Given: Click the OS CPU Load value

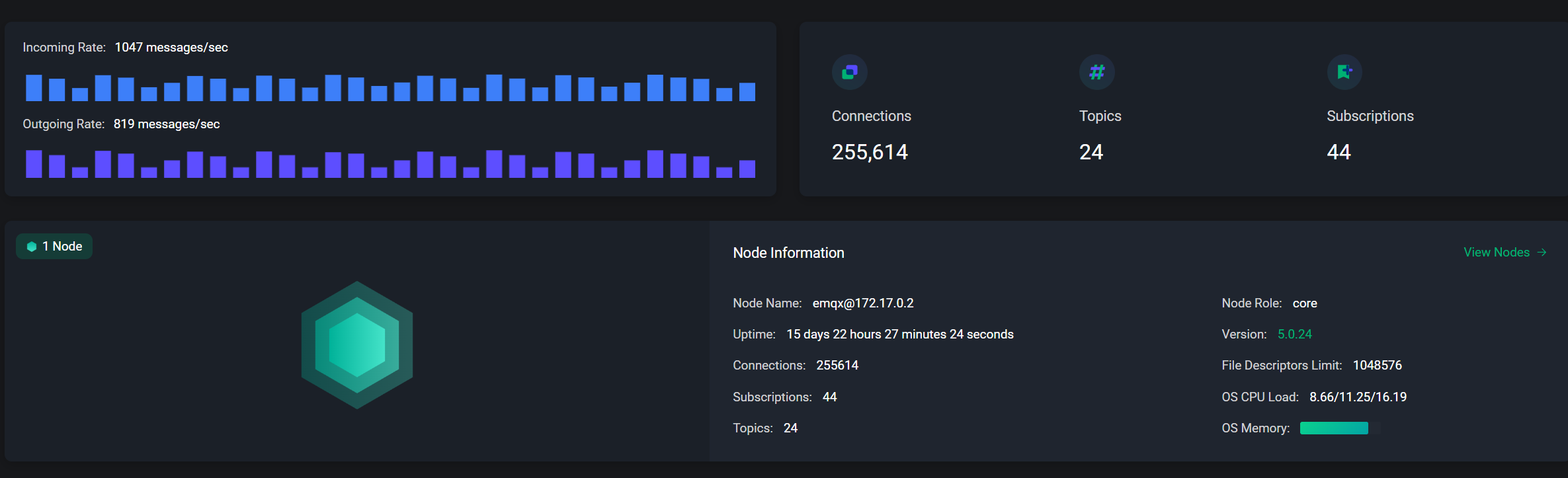Looking at the screenshot, I should (1358, 397).
